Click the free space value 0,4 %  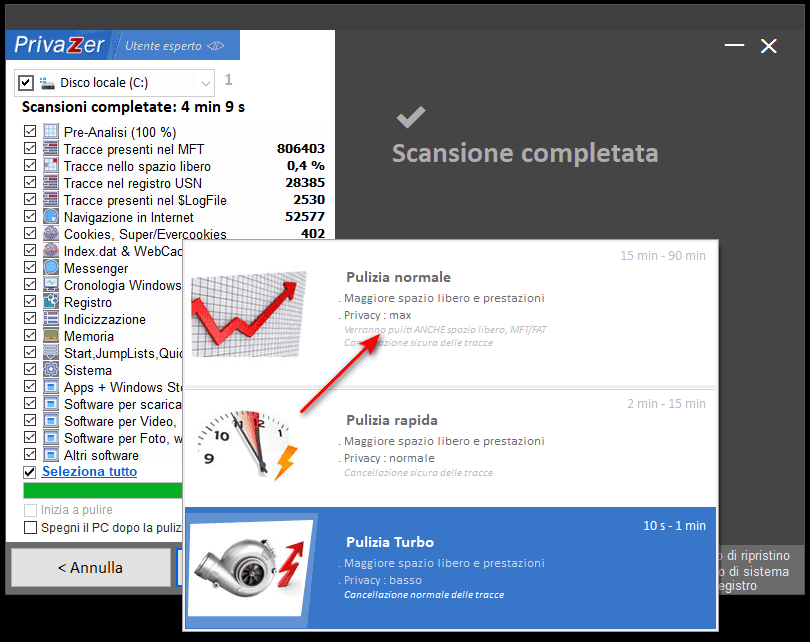[306, 166]
